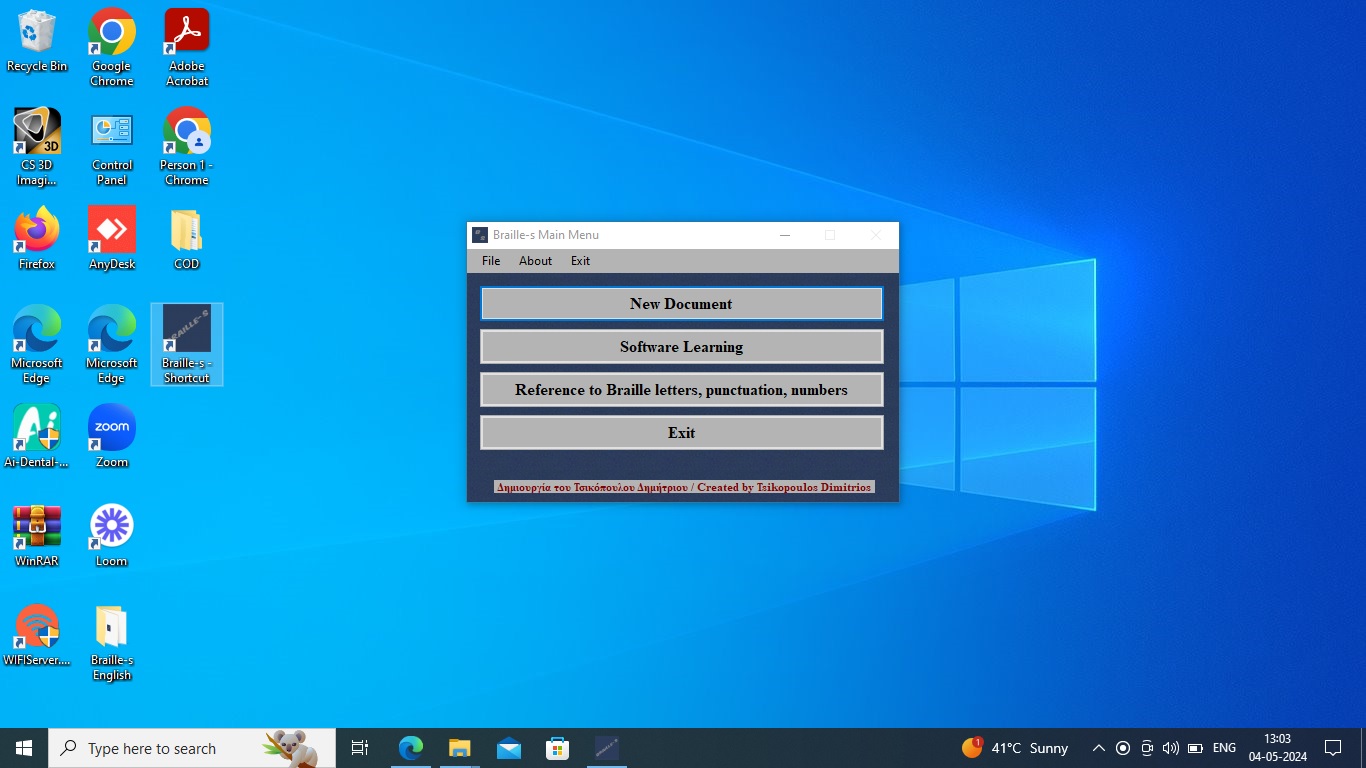The width and height of the screenshot is (1366, 768).
Task: Open Reference to Braille letters button
Action: pyautogui.click(x=681, y=390)
